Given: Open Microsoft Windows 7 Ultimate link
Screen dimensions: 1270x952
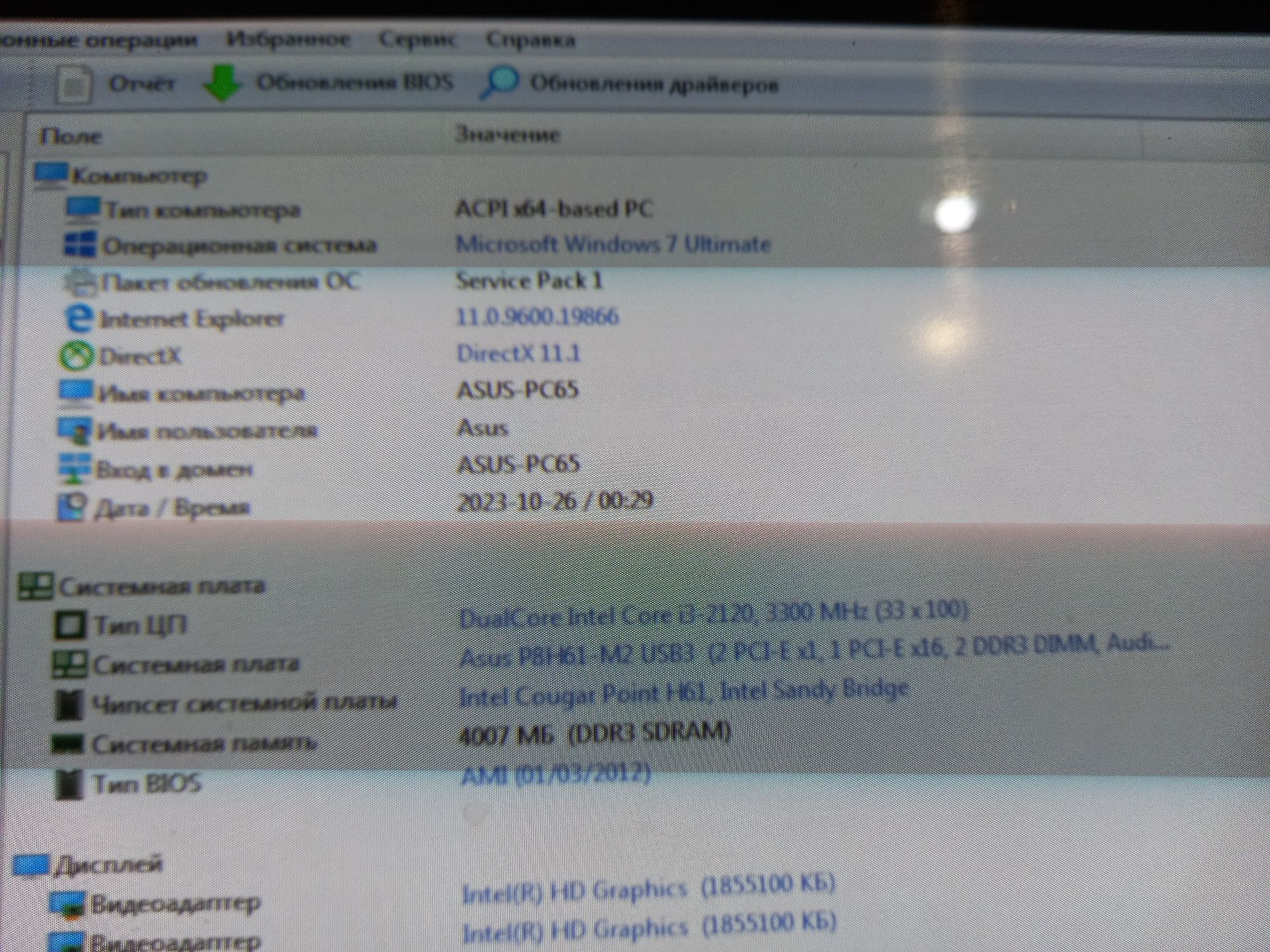Looking at the screenshot, I should (x=613, y=244).
